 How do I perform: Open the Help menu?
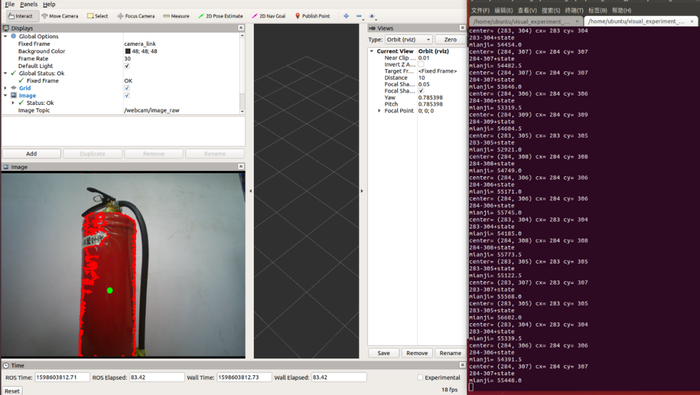49,4
